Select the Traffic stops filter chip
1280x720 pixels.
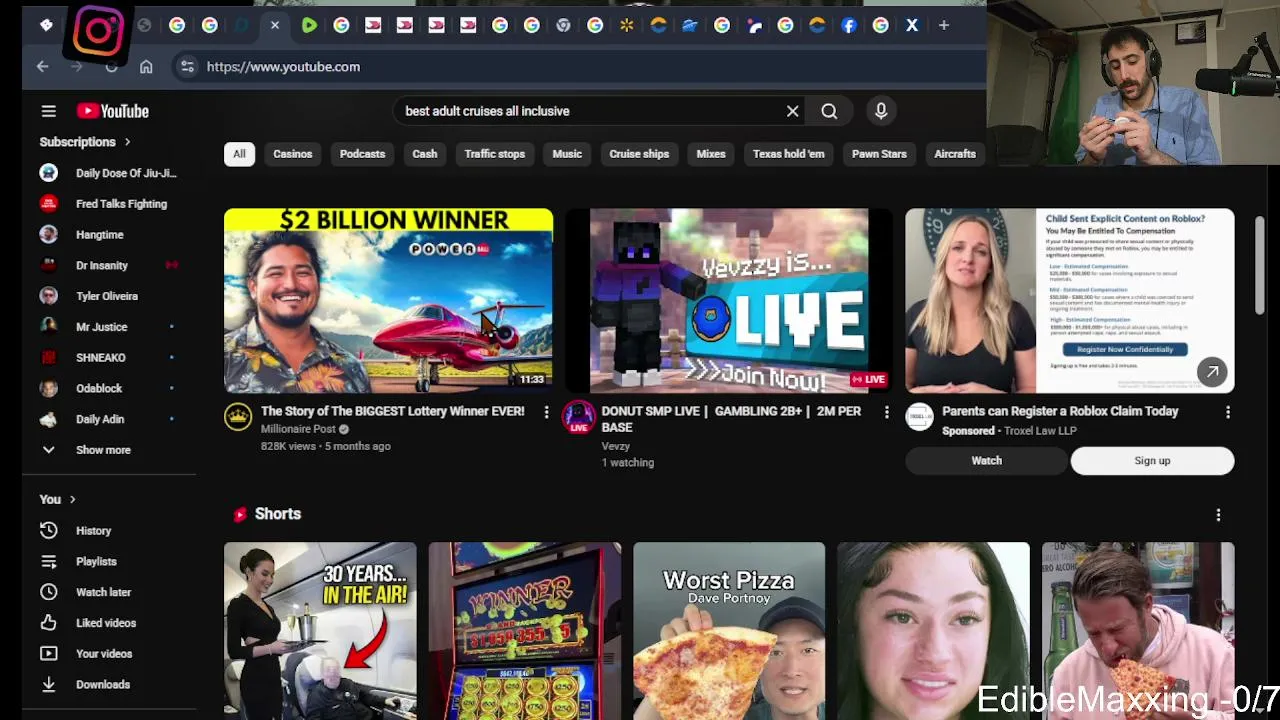tap(494, 154)
